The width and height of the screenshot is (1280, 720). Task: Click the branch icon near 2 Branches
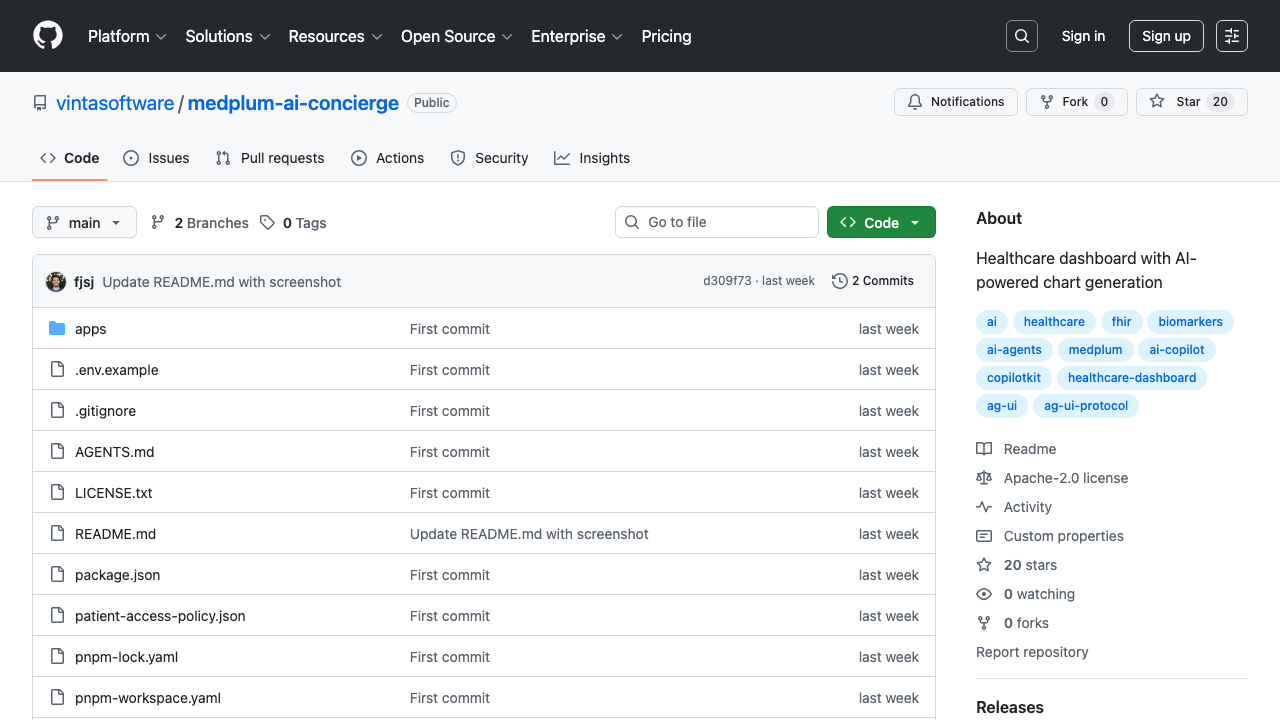pos(158,222)
